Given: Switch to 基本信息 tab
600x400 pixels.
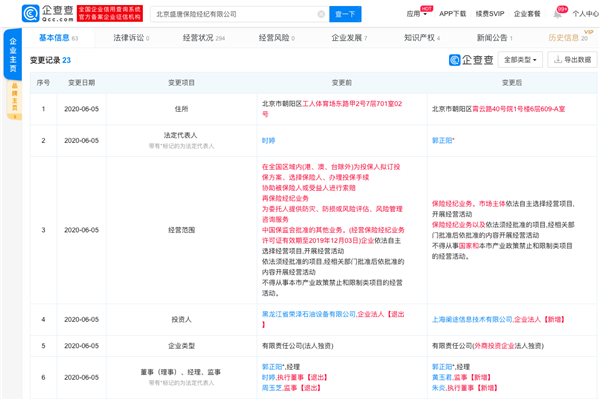Looking at the screenshot, I should click(58, 38).
